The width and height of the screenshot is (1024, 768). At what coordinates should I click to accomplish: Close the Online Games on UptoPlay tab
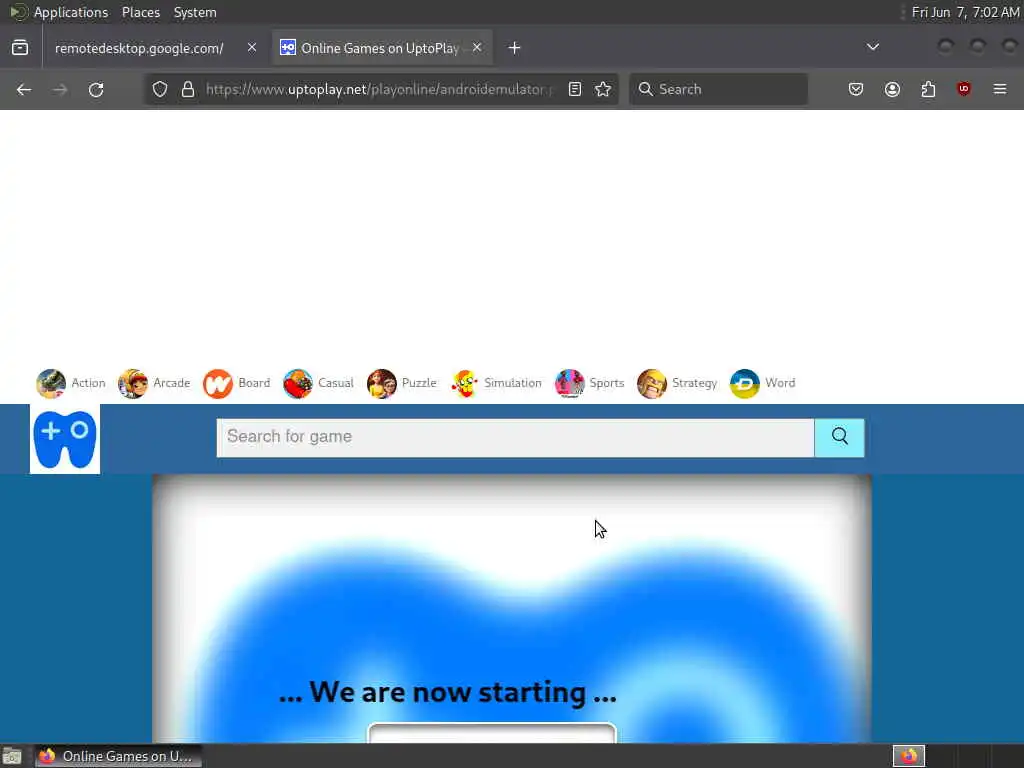477,48
